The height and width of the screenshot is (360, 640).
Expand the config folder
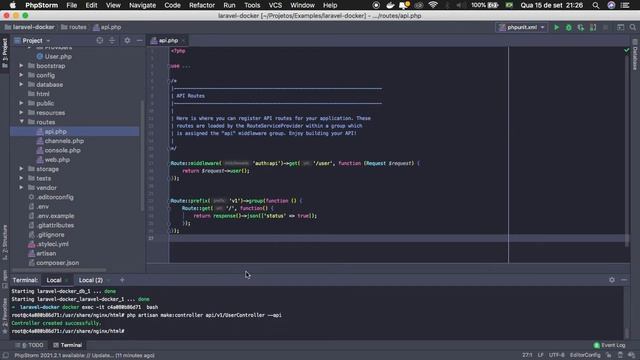pyautogui.click(x=21, y=75)
